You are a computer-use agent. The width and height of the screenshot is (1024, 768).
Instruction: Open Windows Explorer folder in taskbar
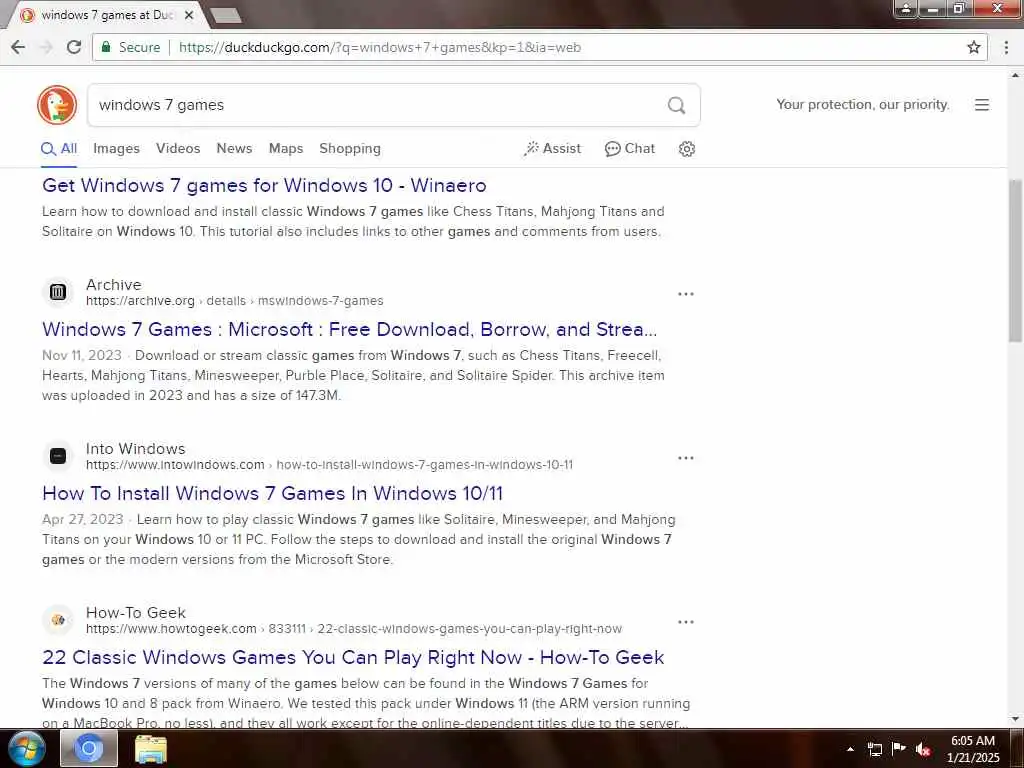pos(151,748)
